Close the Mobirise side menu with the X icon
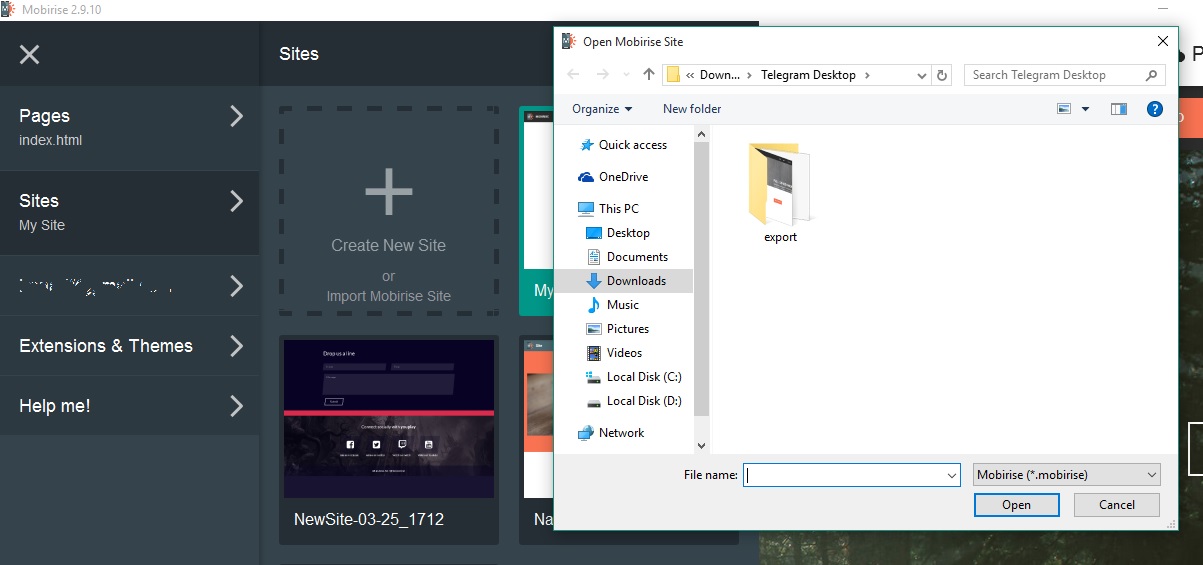1203x565 pixels. click(29, 54)
